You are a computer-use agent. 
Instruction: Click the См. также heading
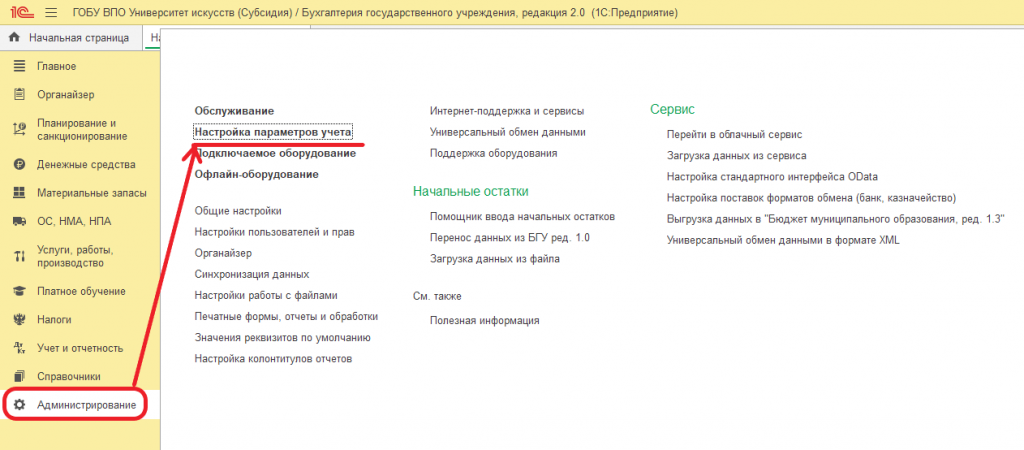click(x=438, y=297)
